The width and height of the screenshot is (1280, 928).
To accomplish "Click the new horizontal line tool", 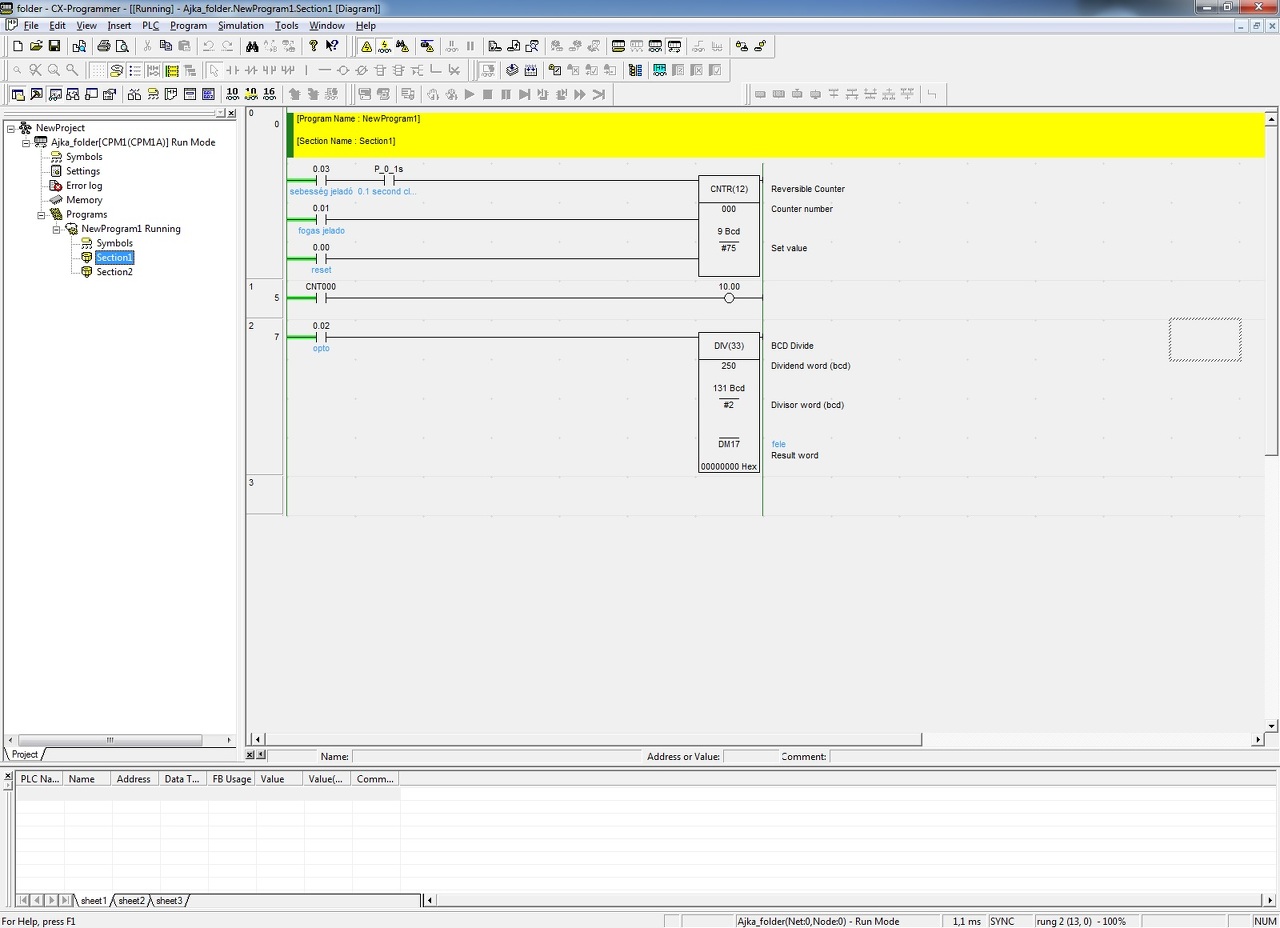I will (x=324, y=70).
